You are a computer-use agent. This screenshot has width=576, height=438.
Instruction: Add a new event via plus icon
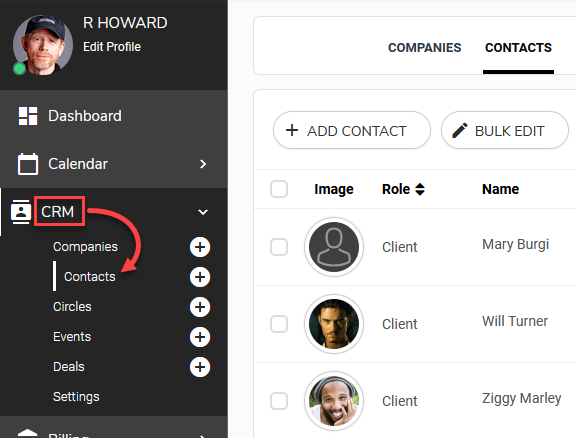pyautogui.click(x=200, y=337)
